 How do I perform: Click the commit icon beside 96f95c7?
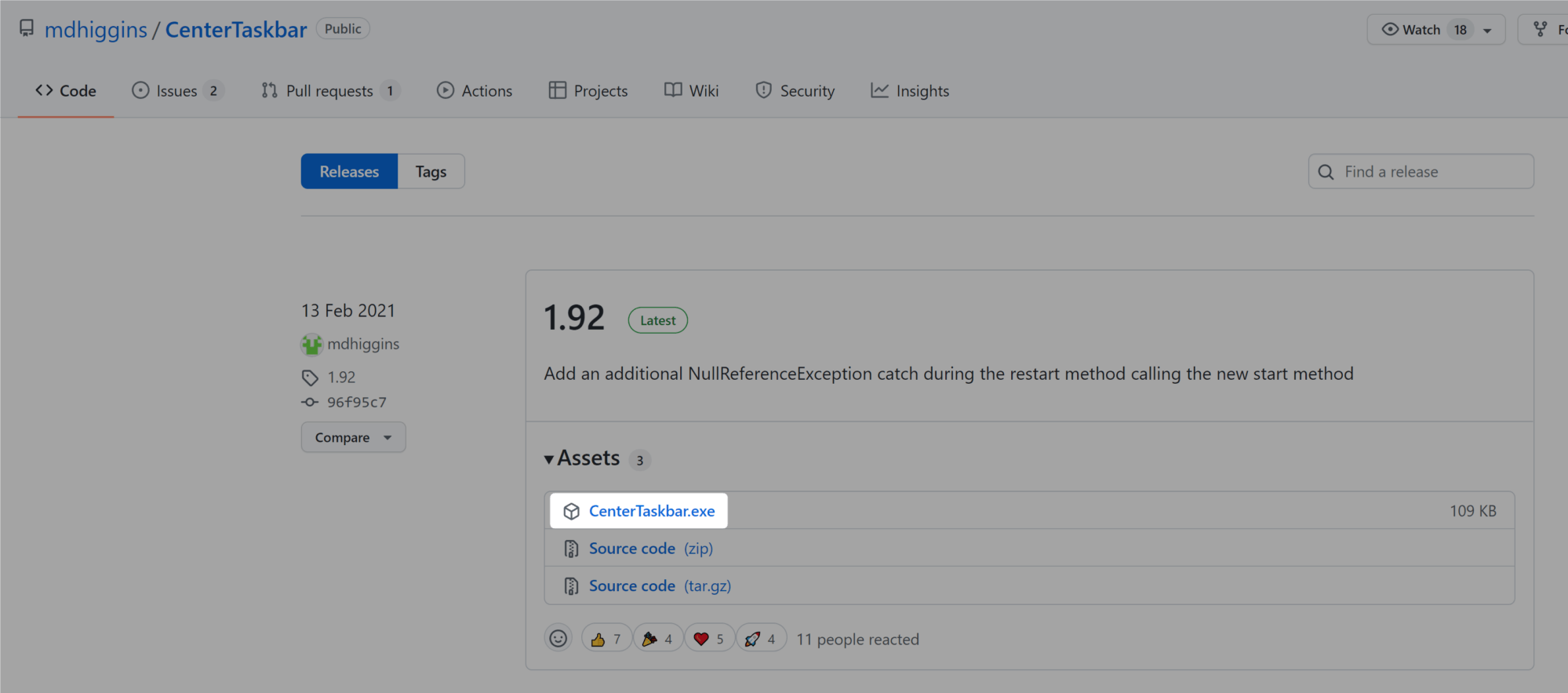310,403
